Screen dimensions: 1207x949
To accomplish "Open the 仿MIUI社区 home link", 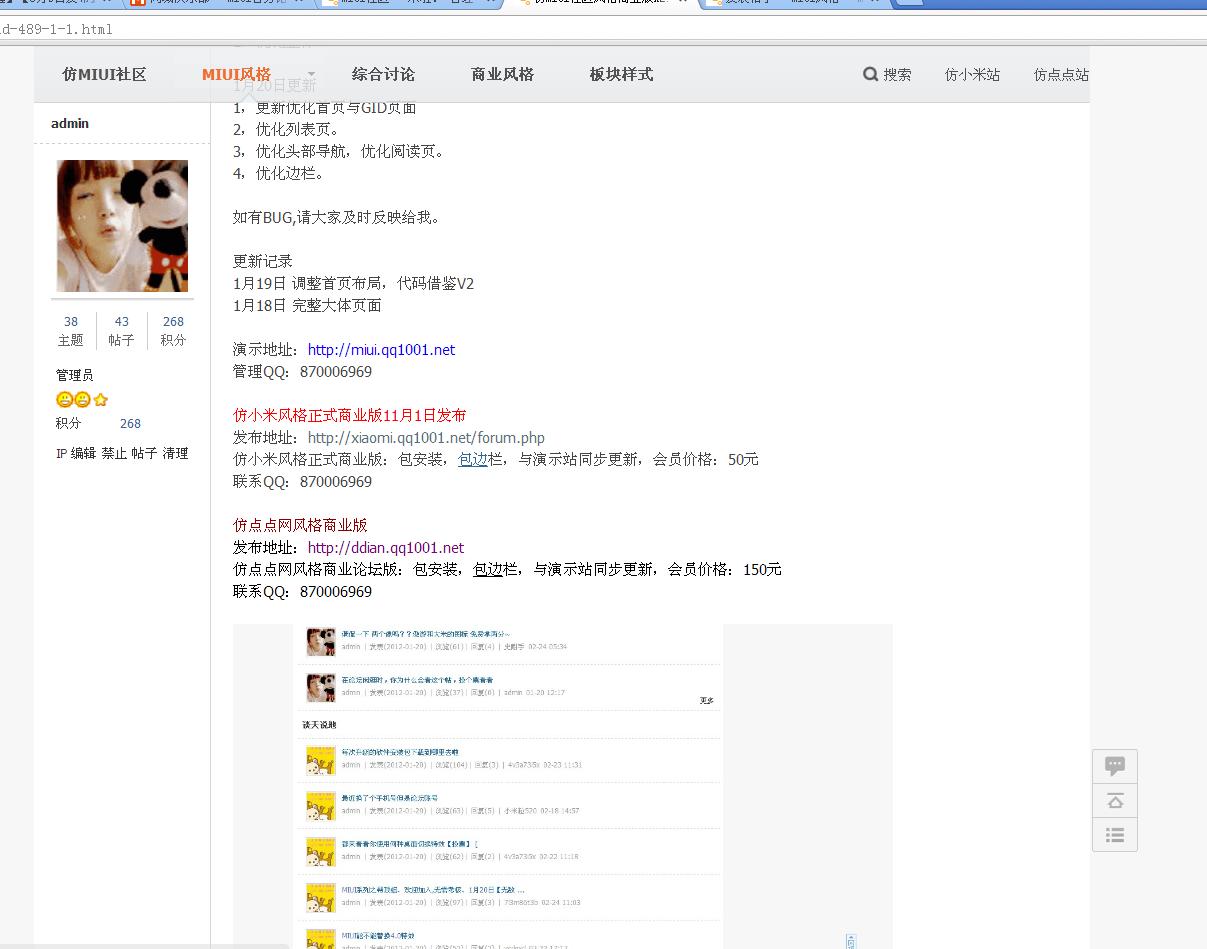I will coord(104,74).
